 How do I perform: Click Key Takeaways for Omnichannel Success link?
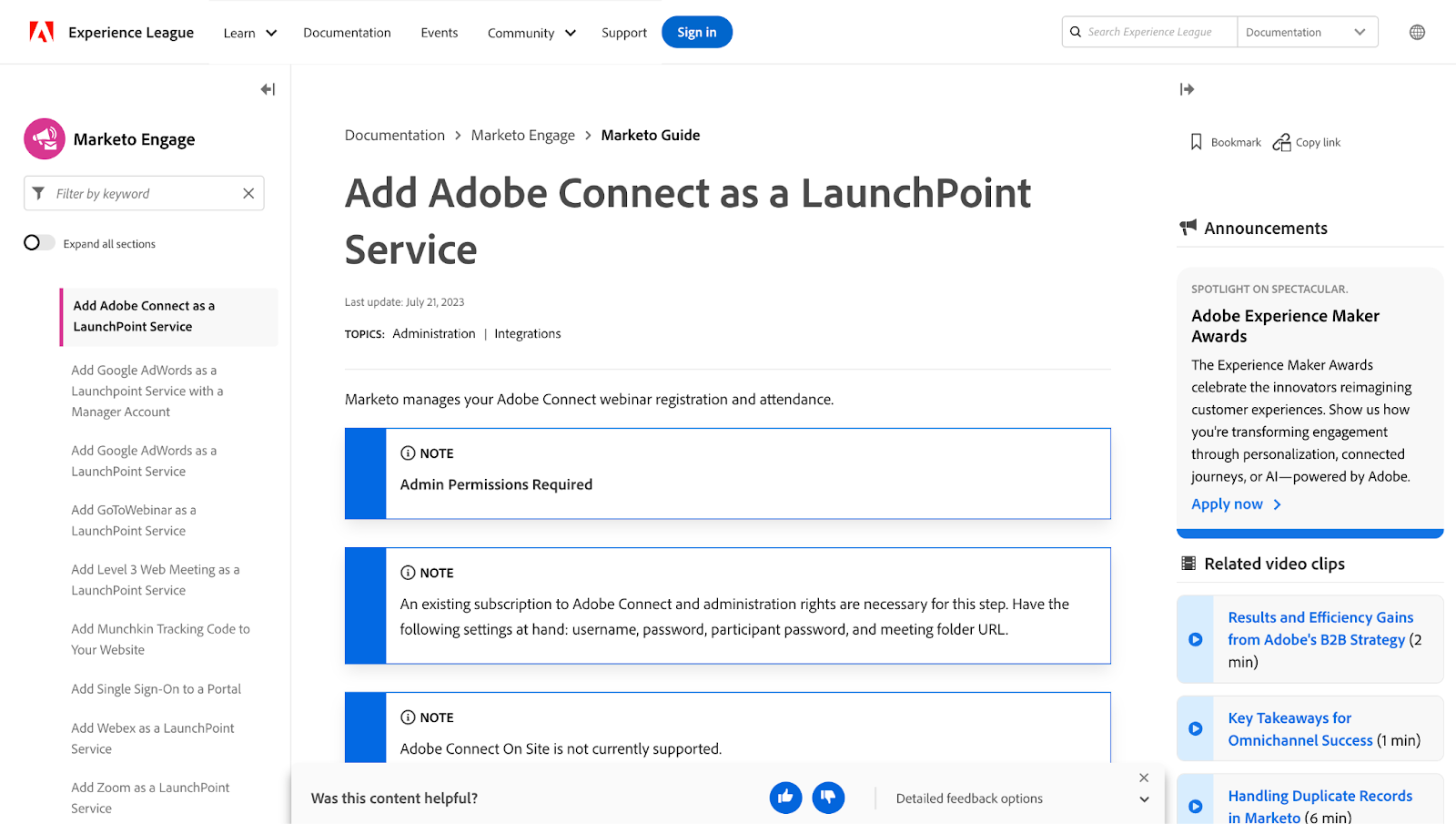1300,729
